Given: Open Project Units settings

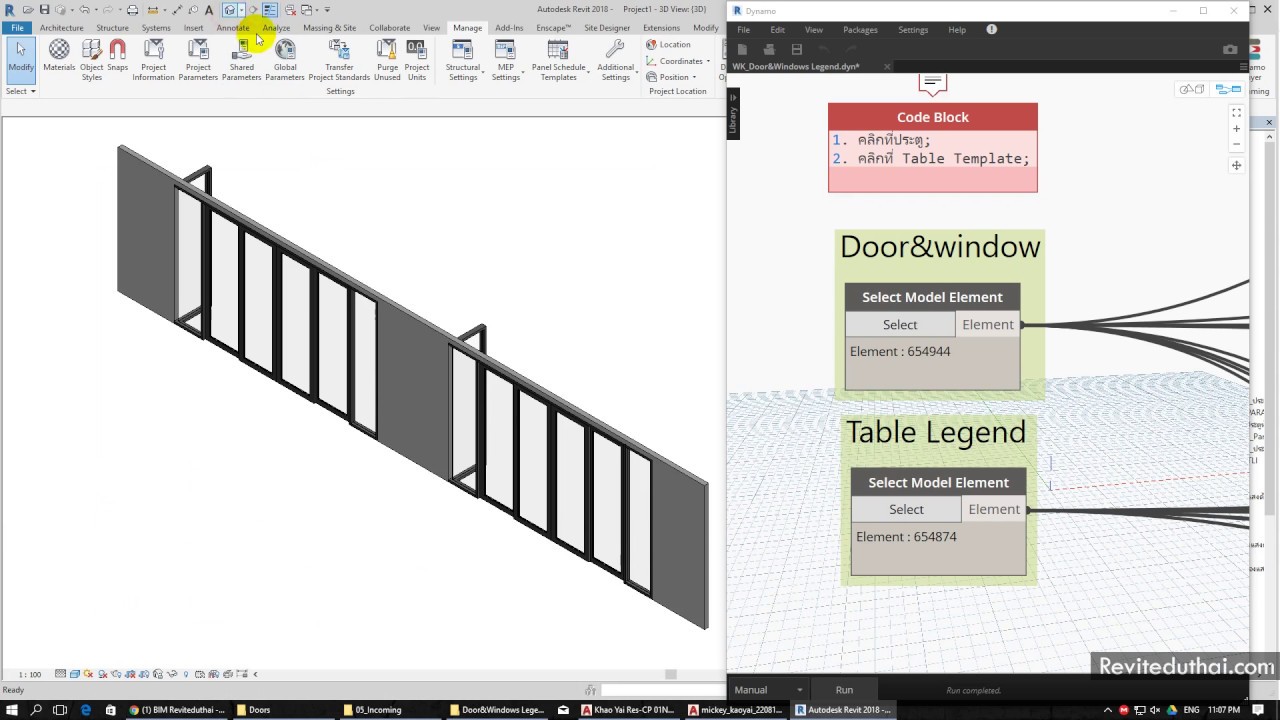Looking at the screenshot, I should click(x=417, y=60).
